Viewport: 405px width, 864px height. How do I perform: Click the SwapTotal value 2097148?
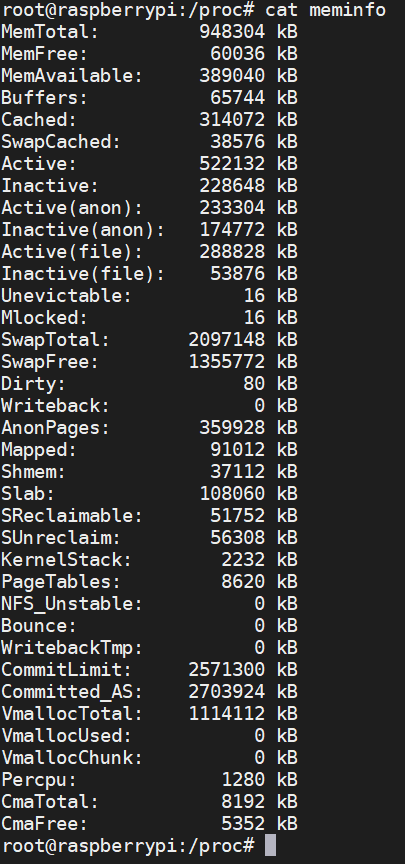(226, 340)
